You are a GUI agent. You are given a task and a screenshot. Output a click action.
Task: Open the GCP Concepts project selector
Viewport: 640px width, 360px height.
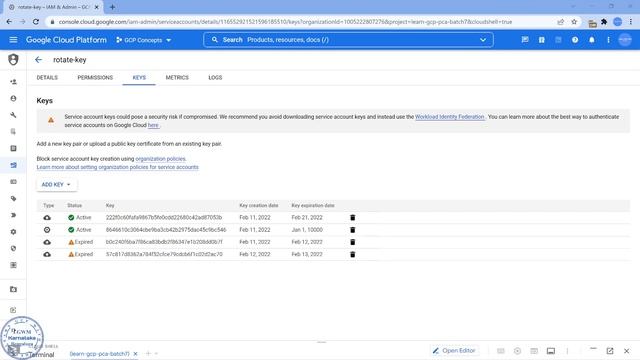(x=144, y=40)
